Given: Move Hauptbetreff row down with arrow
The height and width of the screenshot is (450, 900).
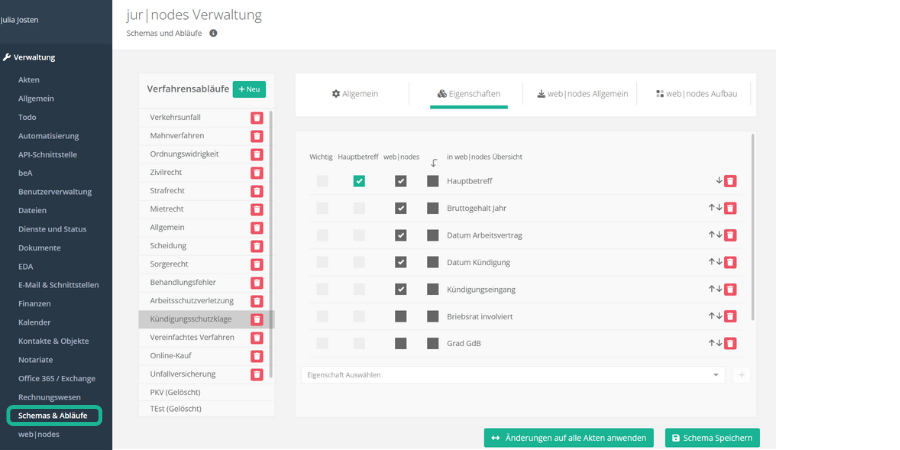Looking at the screenshot, I should pos(718,181).
